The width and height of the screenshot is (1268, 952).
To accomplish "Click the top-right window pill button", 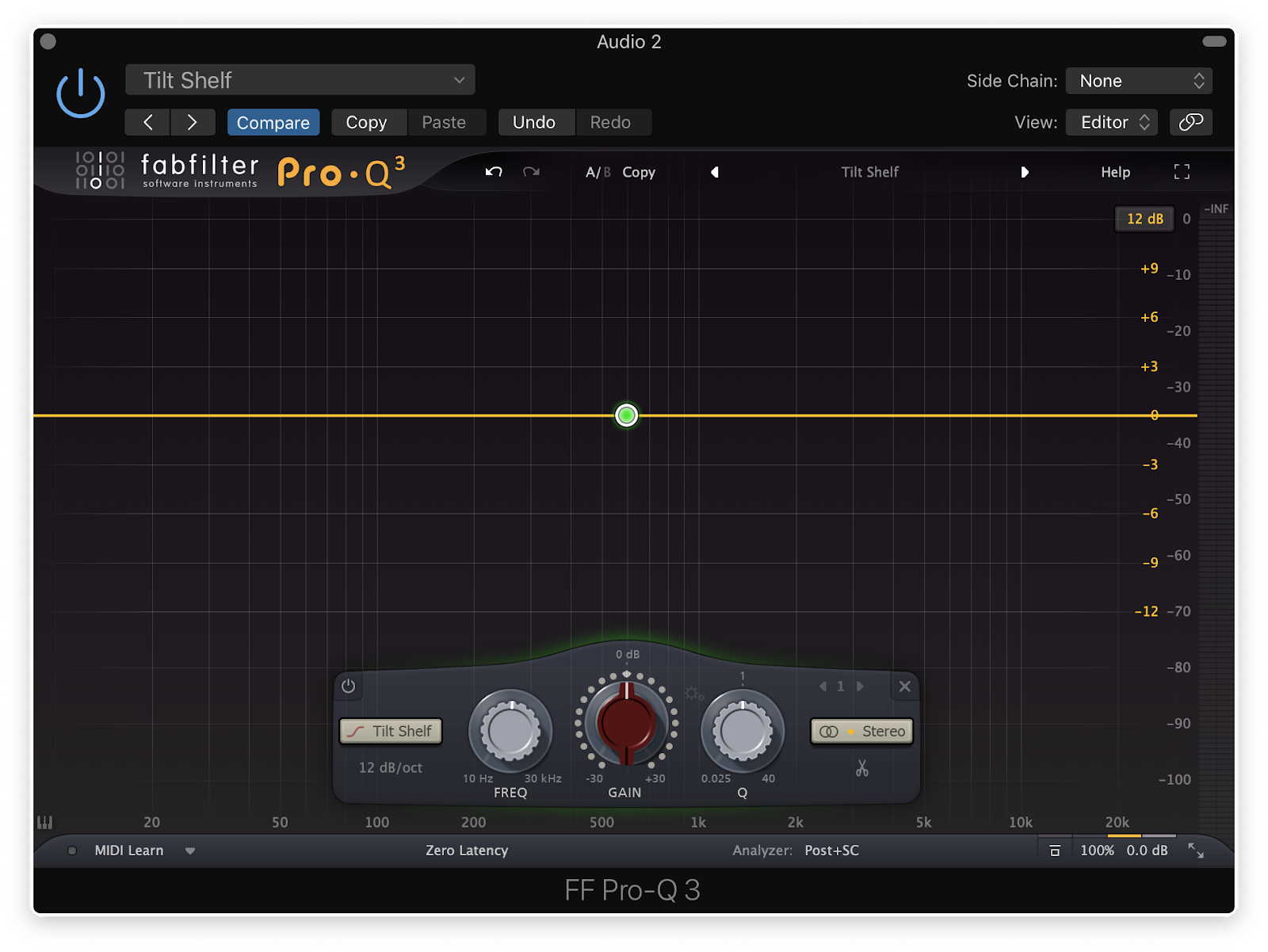I will (x=1214, y=41).
